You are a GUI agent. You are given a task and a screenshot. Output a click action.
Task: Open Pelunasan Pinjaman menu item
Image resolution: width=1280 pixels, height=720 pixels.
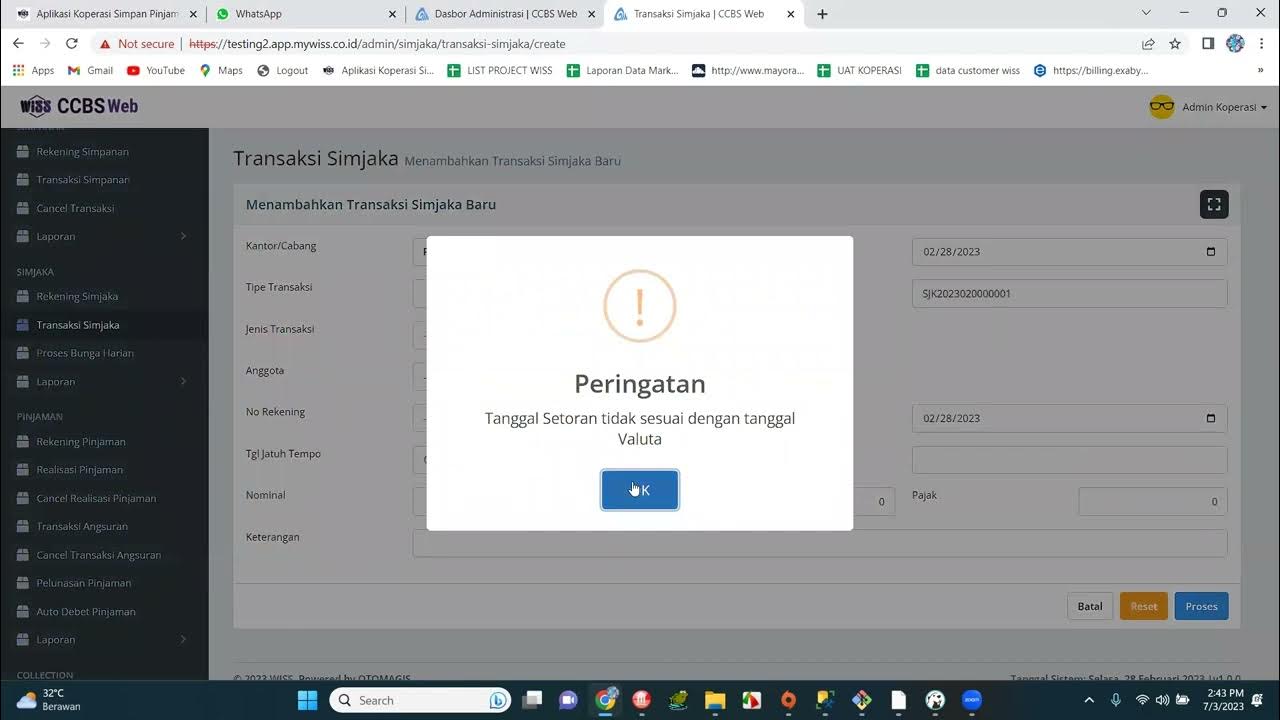coord(84,583)
